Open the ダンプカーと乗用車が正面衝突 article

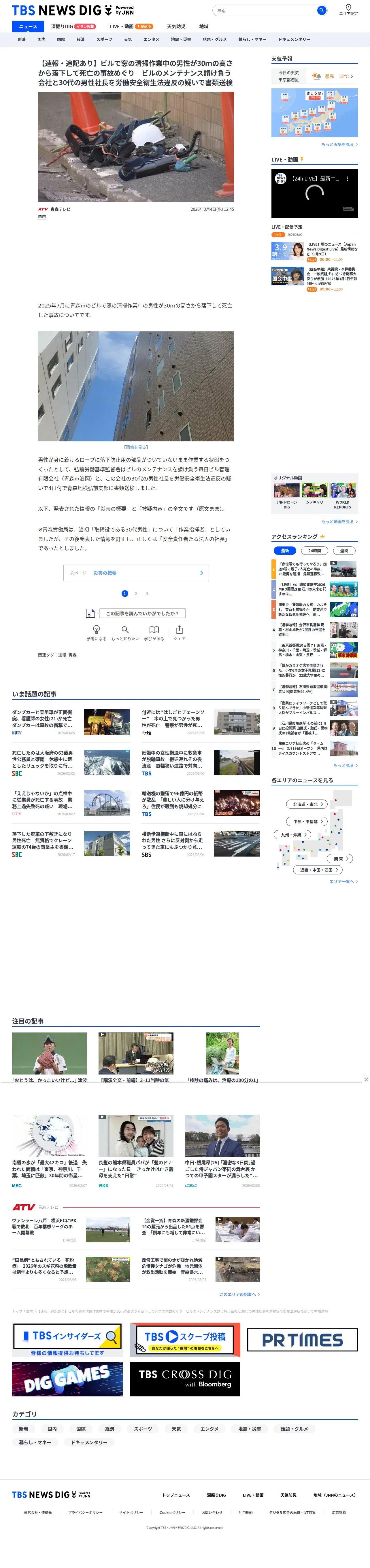pyautogui.click(x=71, y=722)
